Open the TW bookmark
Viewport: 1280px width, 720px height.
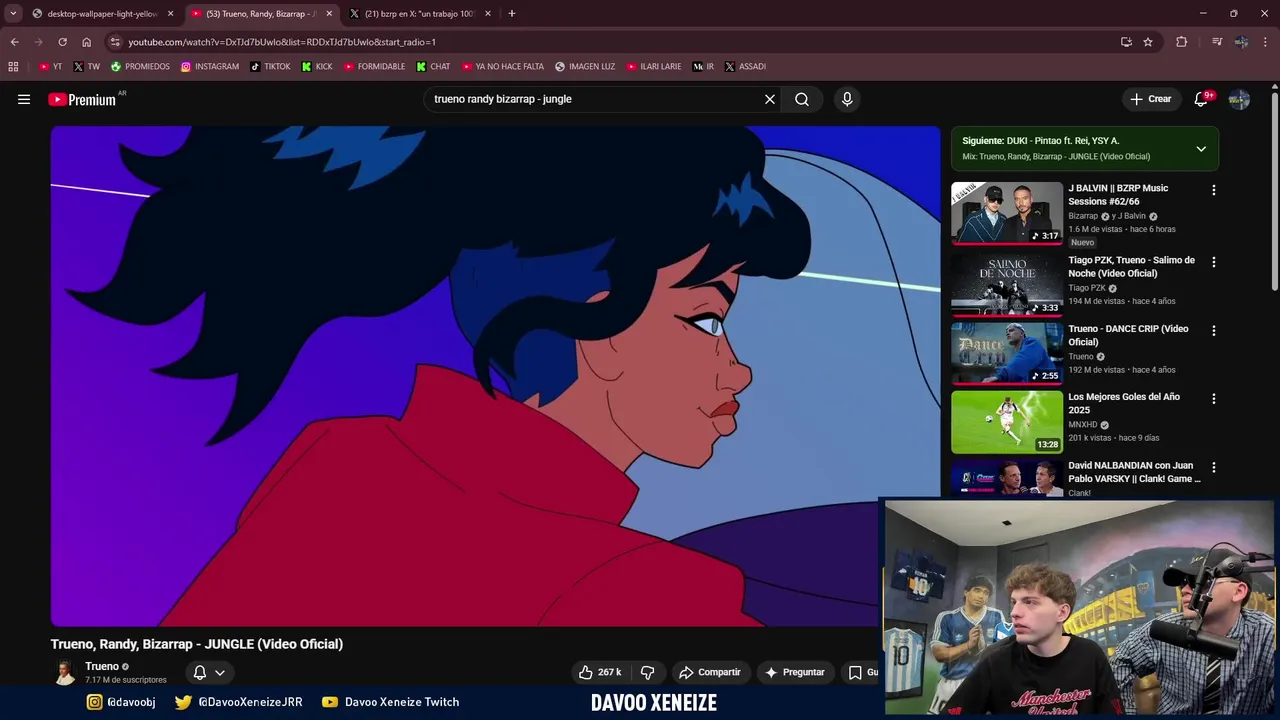click(x=87, y=66)
